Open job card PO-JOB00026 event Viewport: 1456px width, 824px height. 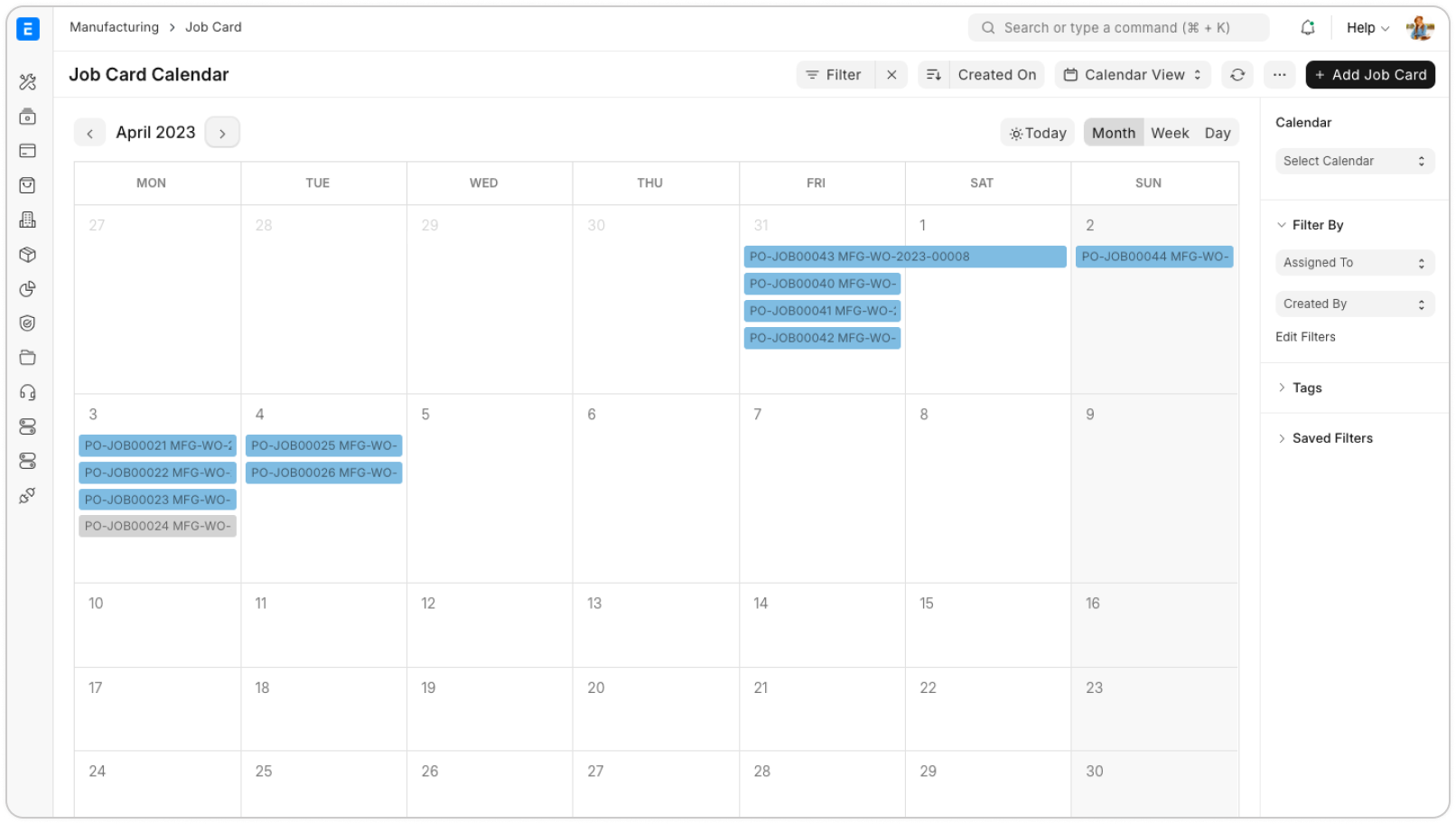click(323, 473)
